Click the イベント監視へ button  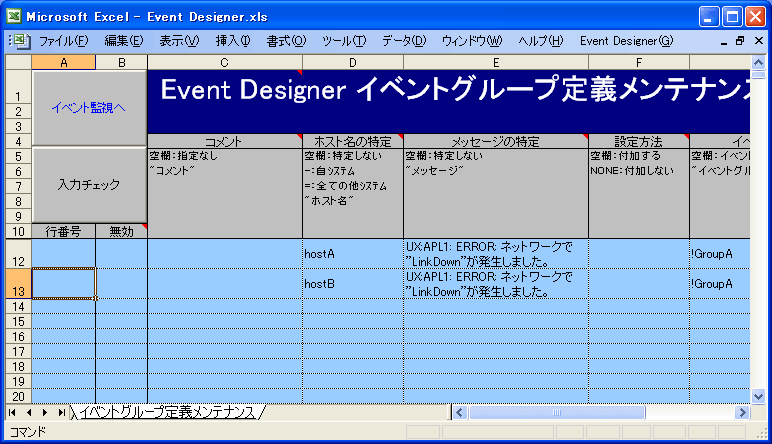tap(89, 108)
